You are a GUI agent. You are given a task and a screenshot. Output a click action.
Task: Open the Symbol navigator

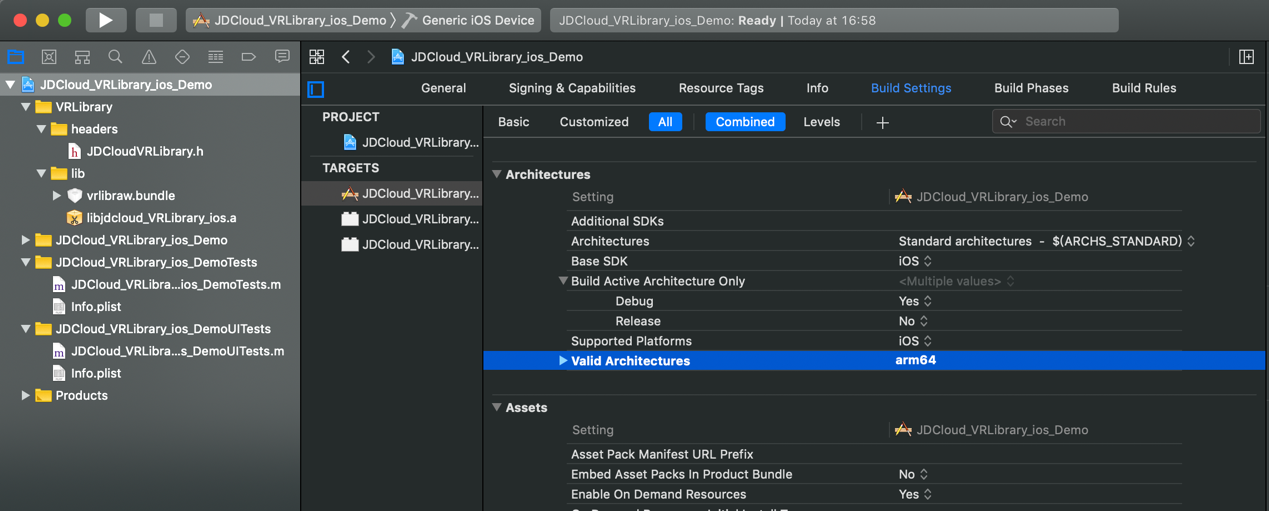pos(82,57)
